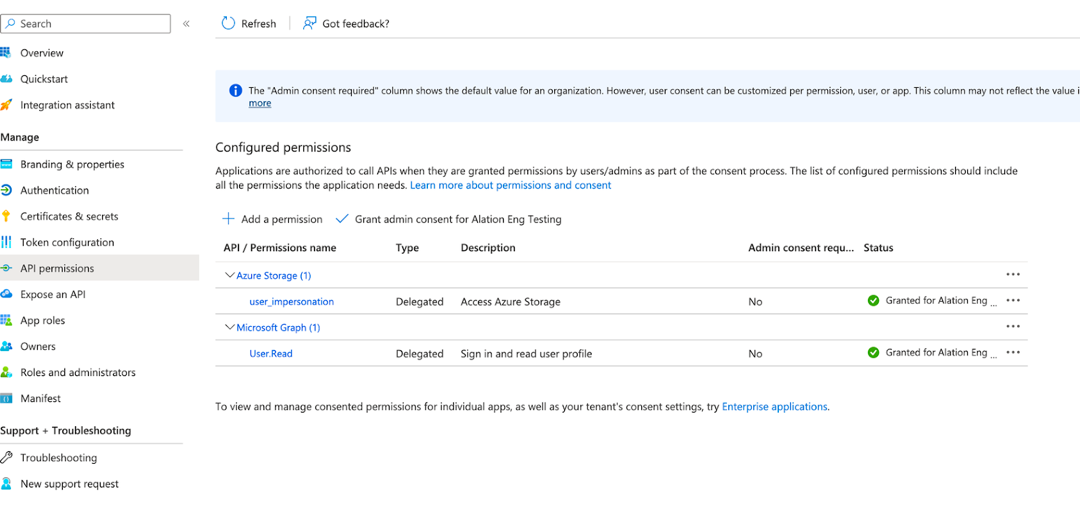Click the plus icon for Add a permission
Viewport: 1080px width, 514px height.
pyautogui.click(x=228, y=219)
